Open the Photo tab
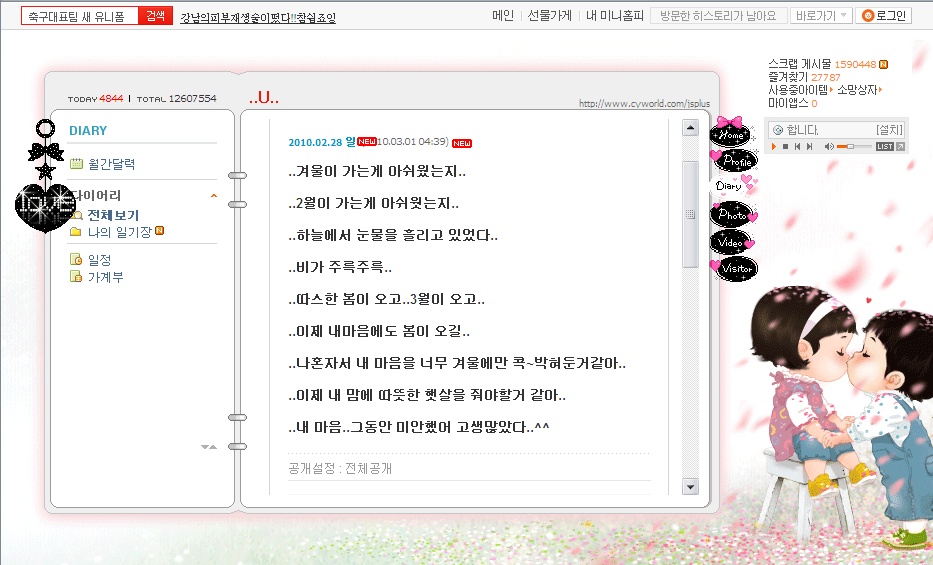Screen dimensions: 933x565 tap(734, 214)
